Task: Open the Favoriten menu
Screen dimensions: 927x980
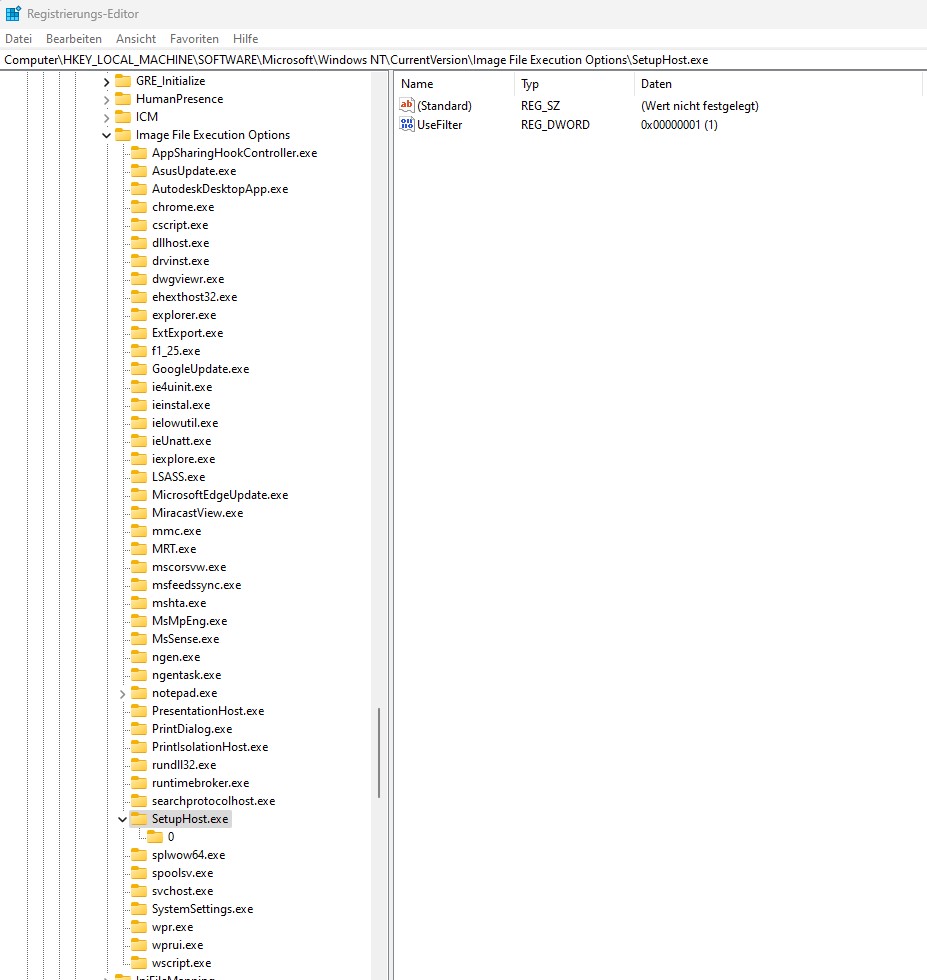Action: 194,39
